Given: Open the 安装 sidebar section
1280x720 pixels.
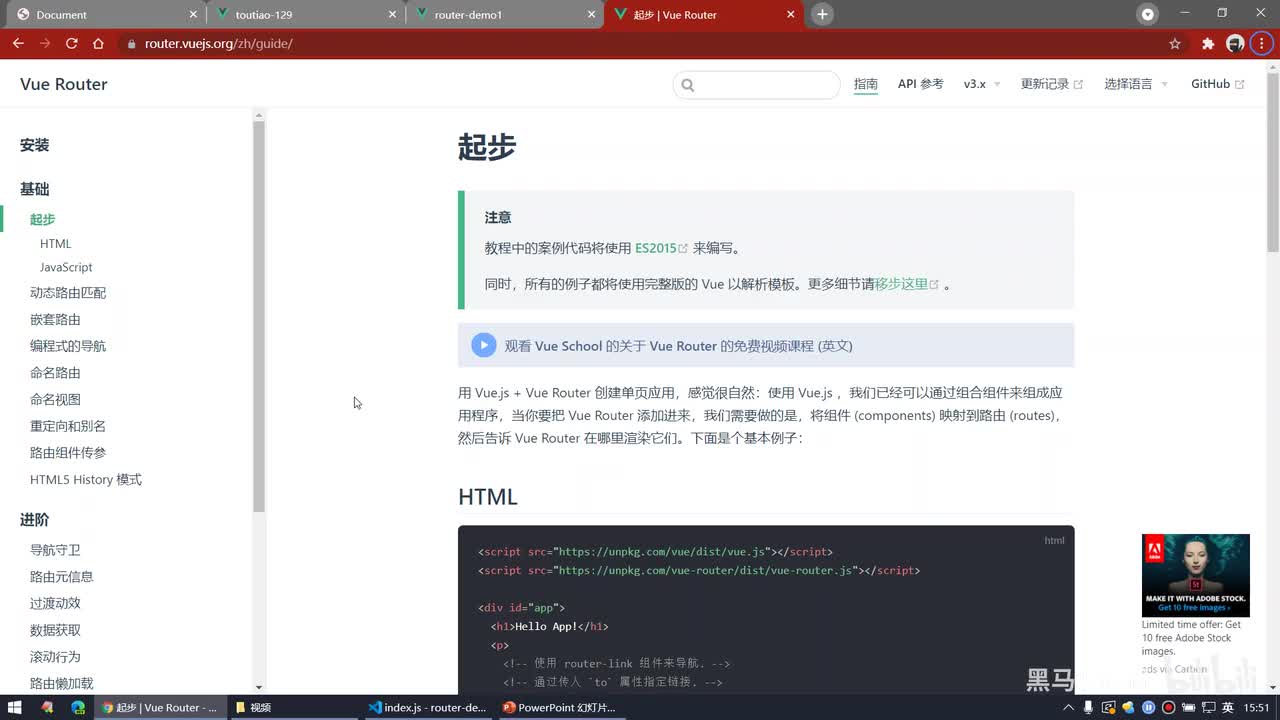Looking at the screenshot, I should point(34,145).
